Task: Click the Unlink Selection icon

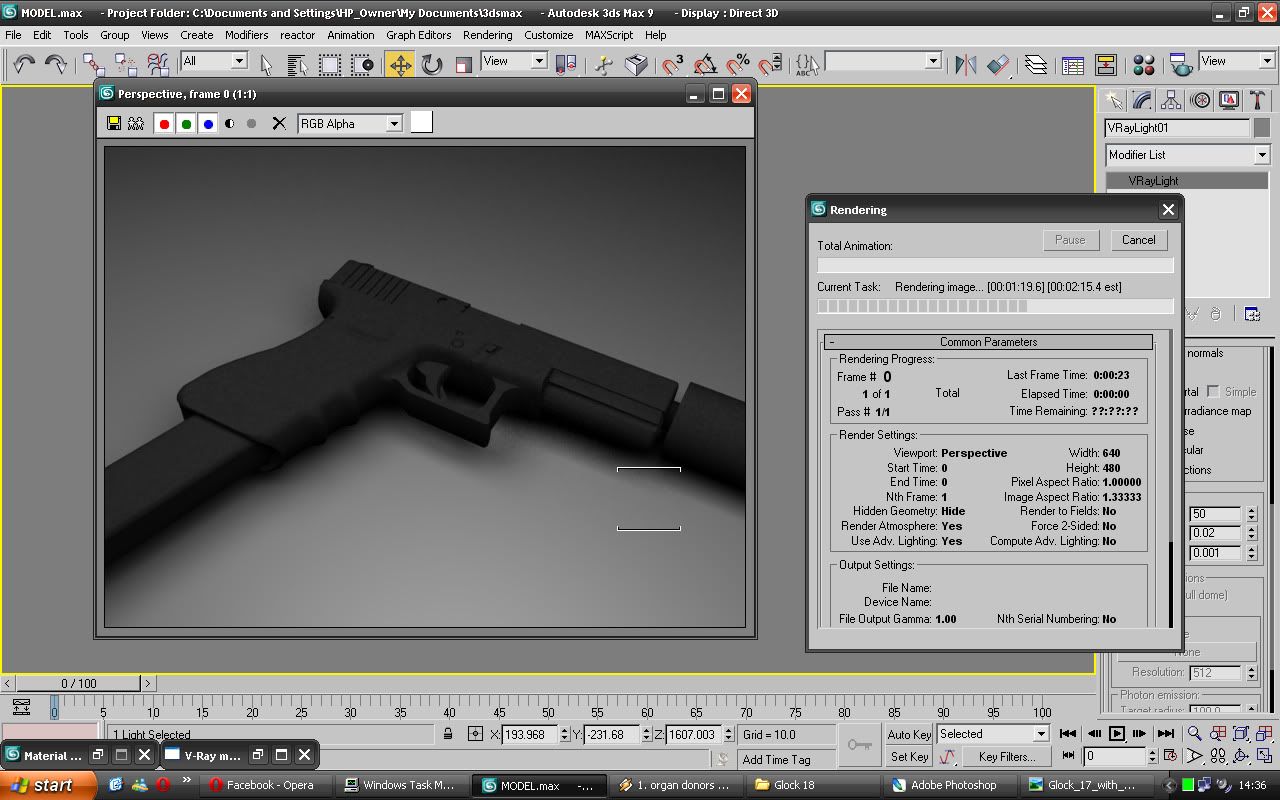Action: click(x=126, y=64)
